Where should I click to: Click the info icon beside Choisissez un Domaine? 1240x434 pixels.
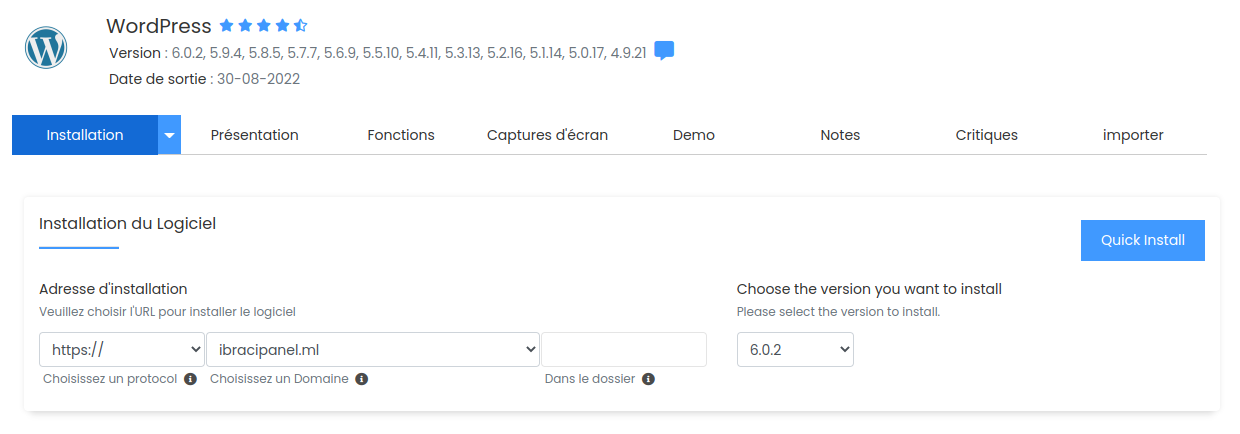click(362, 380)
